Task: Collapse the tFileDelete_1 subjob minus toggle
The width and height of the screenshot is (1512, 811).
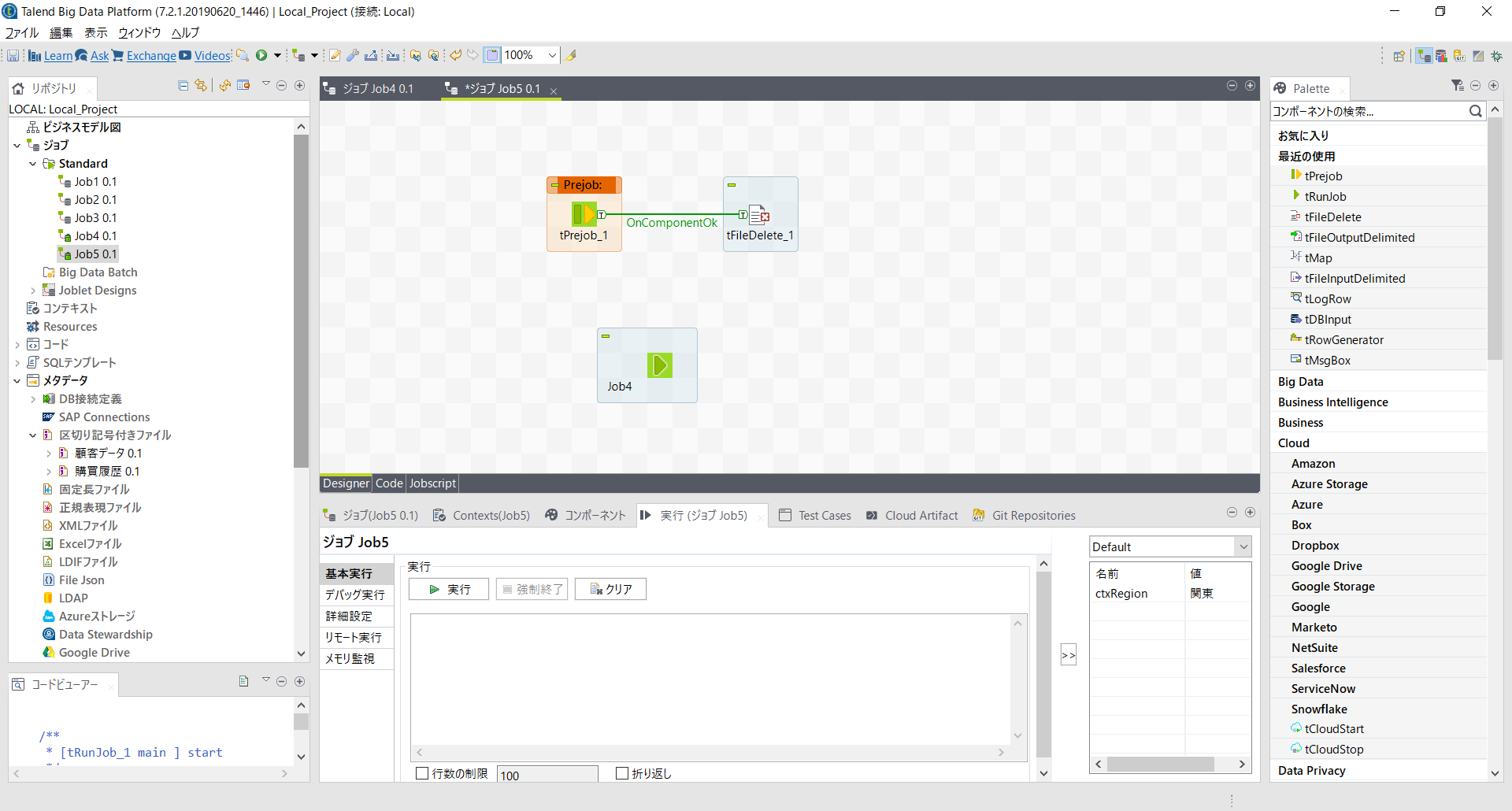Action: pyautogui.click(x=732, y=185)
